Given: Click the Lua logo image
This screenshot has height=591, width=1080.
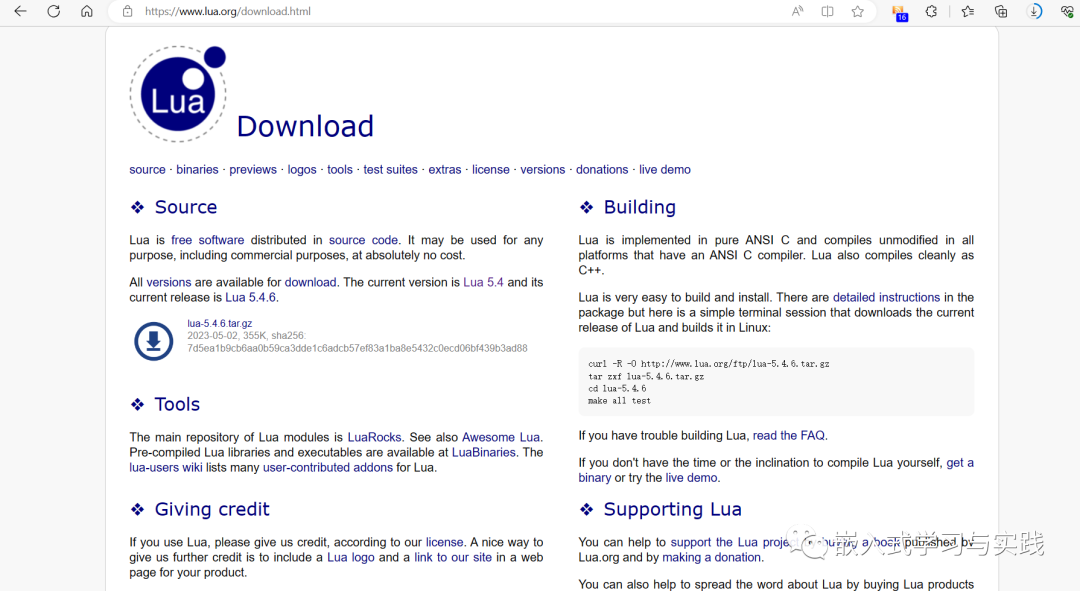Looking at the screenshot, I should 178,94.
